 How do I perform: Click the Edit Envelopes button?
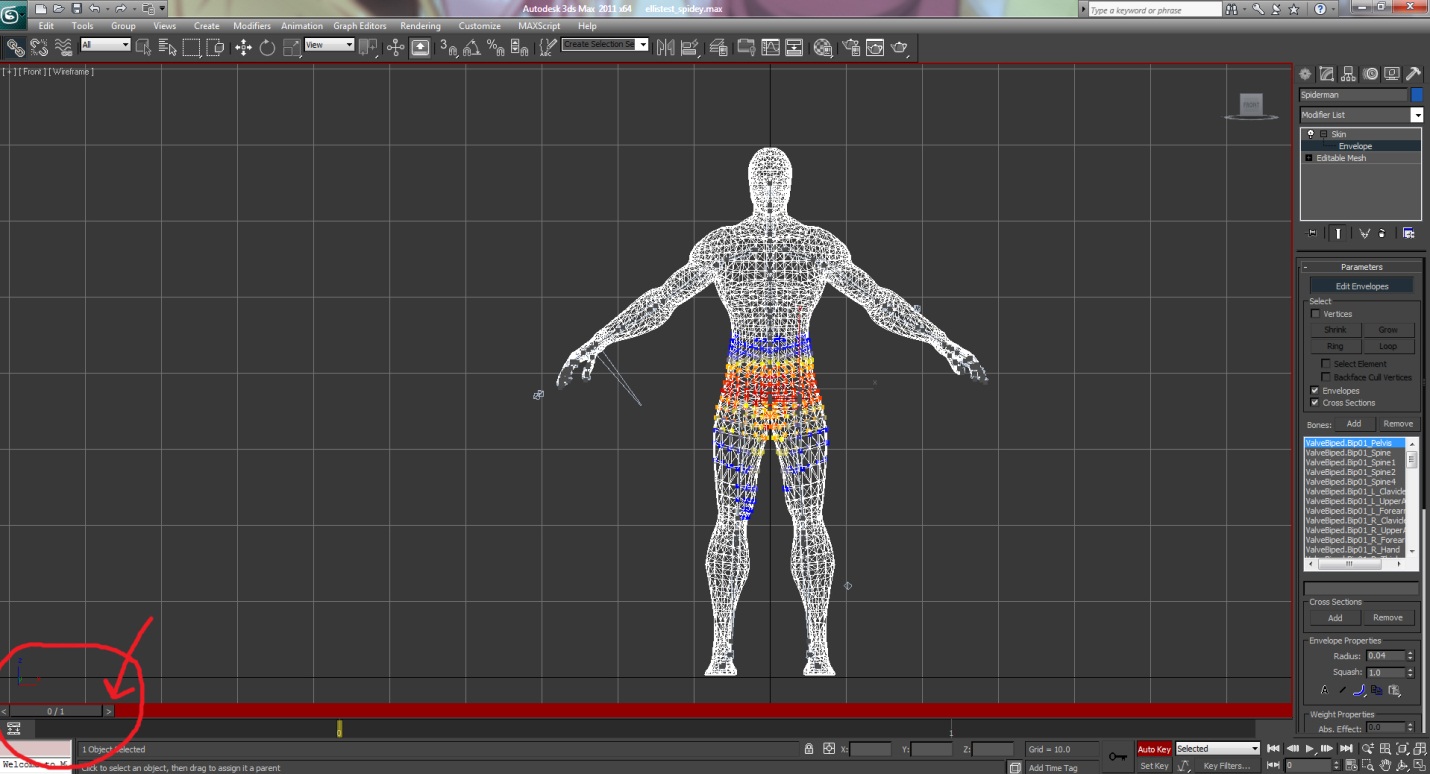(x=1361, y=286)
